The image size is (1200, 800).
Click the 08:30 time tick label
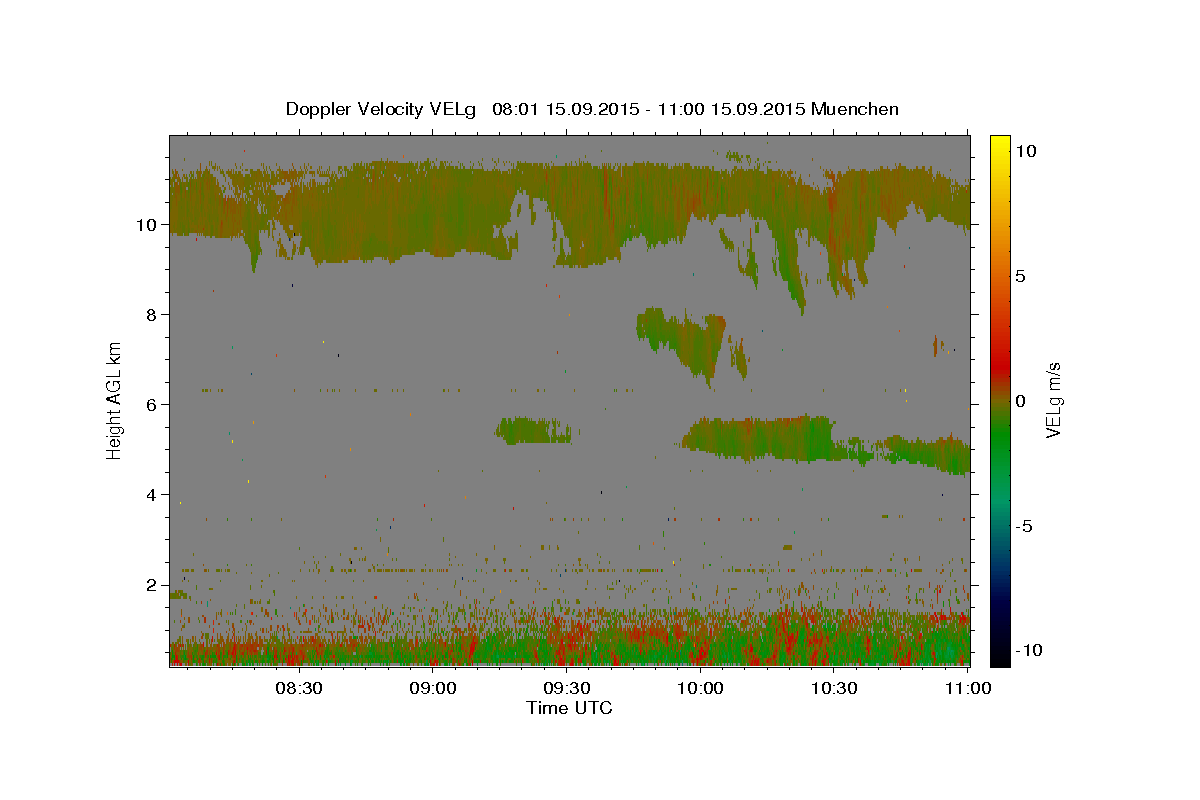[299, 689]
